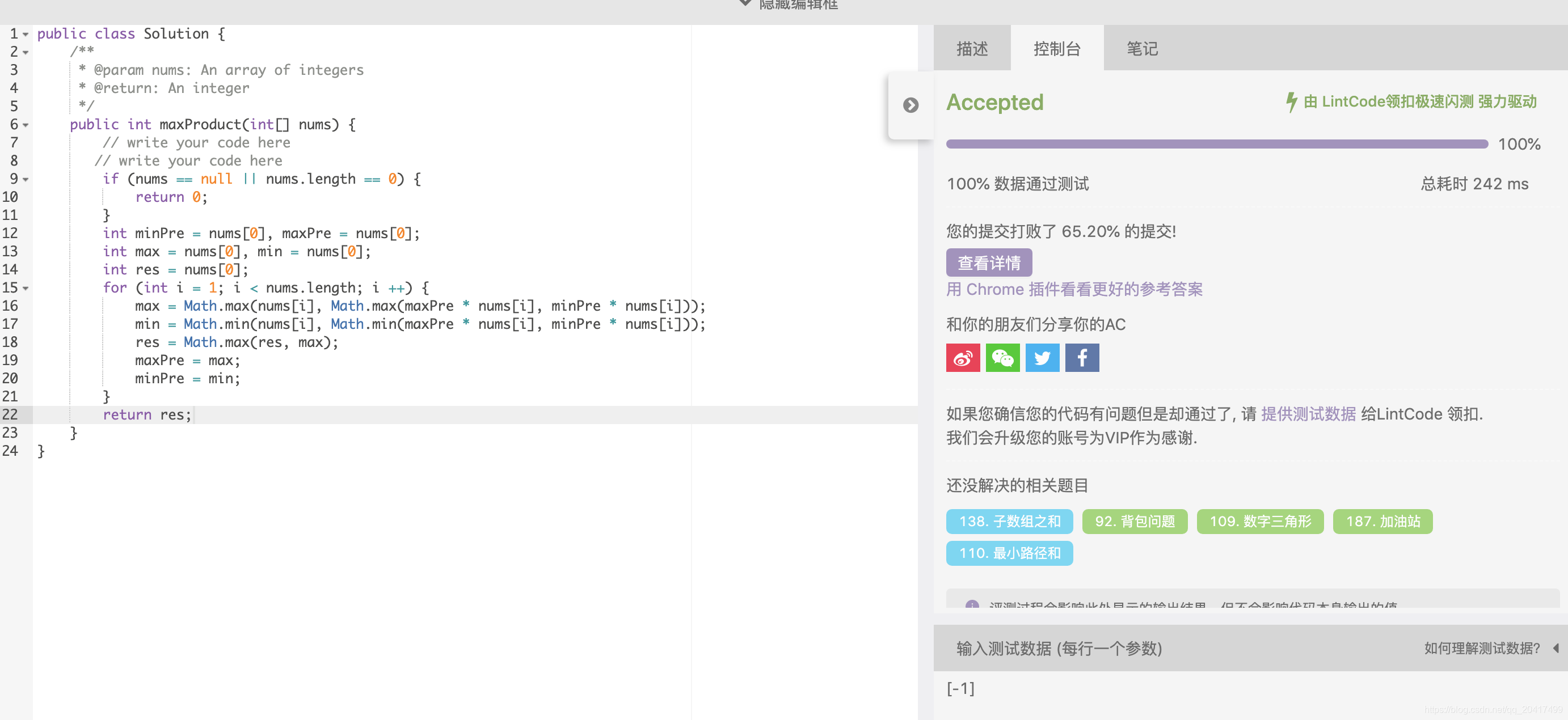Click the 100% 数据通过测试 text

(x=1017, y=184)
